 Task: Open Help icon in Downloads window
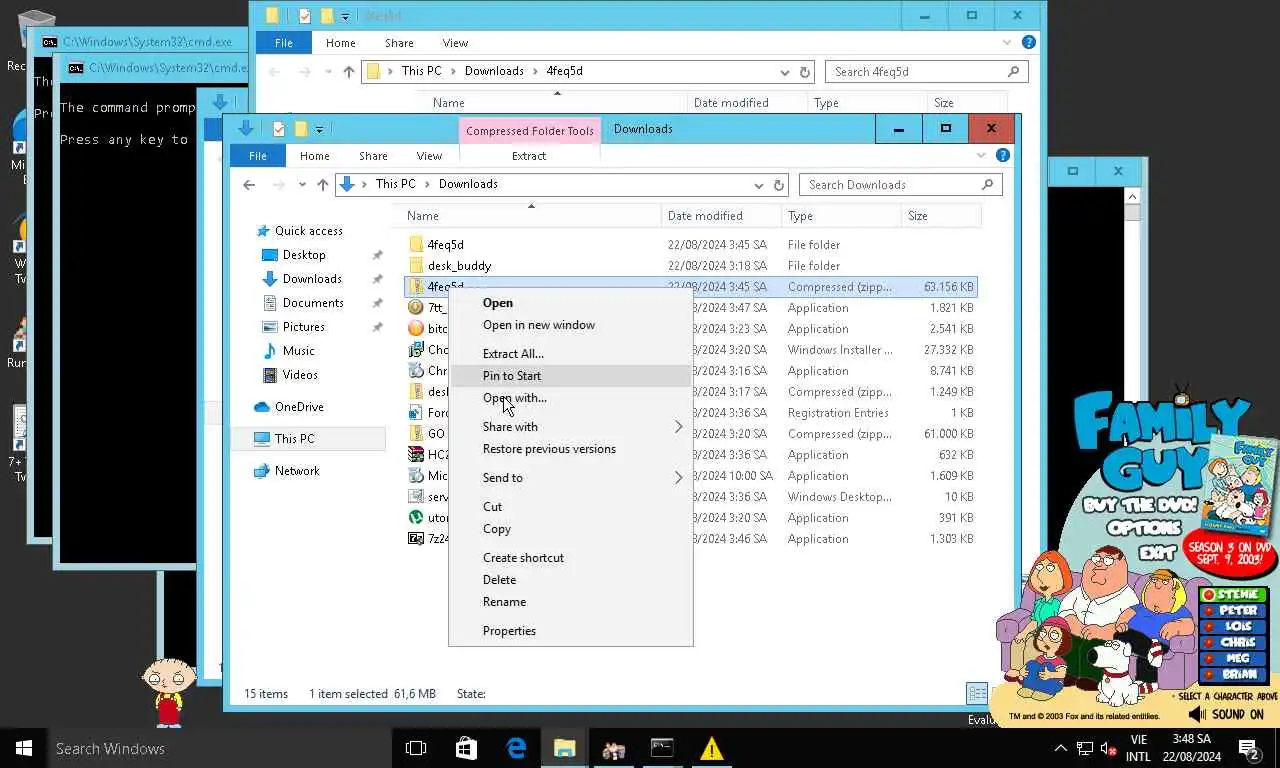click(1003, 156)
